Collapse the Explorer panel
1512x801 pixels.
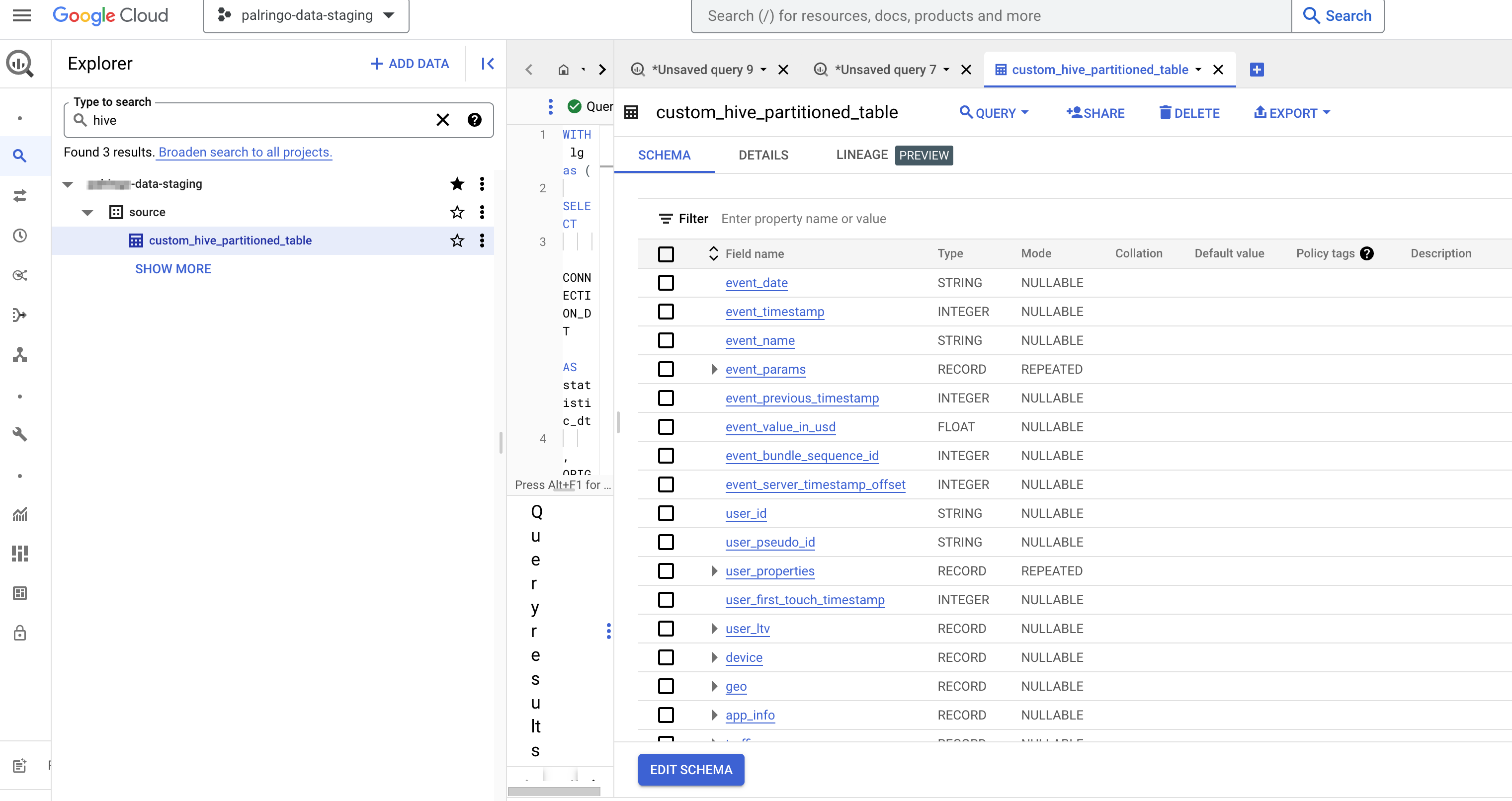coord(487,64)
